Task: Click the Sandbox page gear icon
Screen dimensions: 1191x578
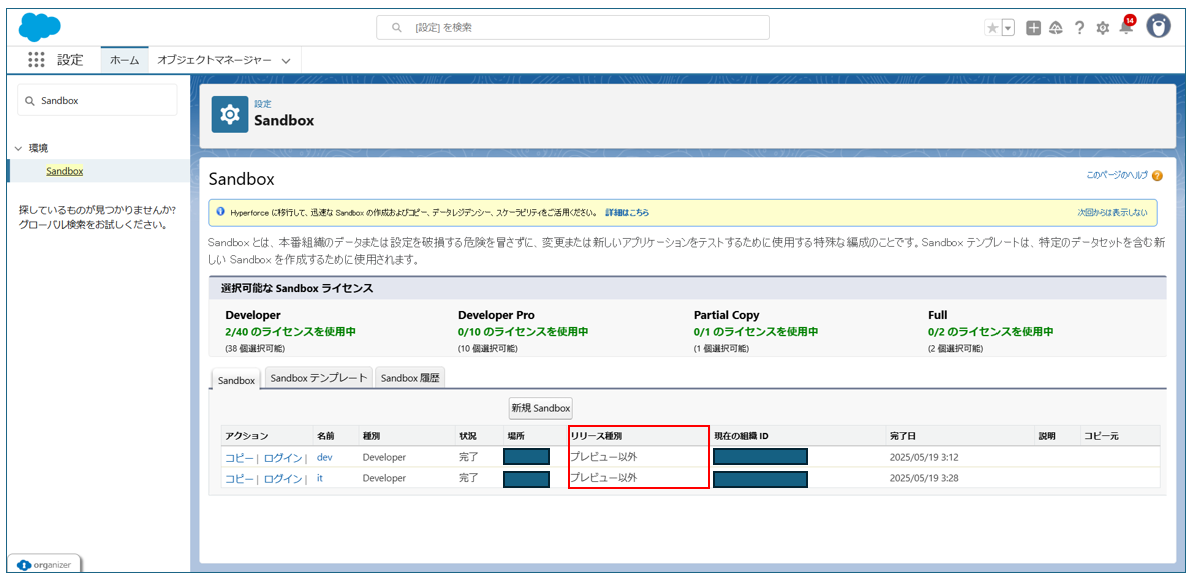Action: 229,115
